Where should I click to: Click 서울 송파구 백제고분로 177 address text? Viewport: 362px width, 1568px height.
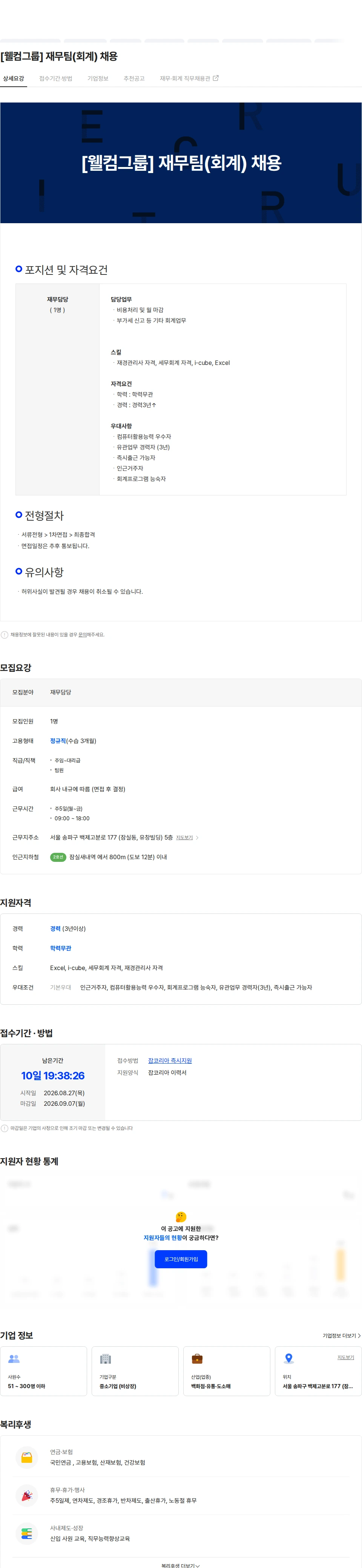coord(111,838)
